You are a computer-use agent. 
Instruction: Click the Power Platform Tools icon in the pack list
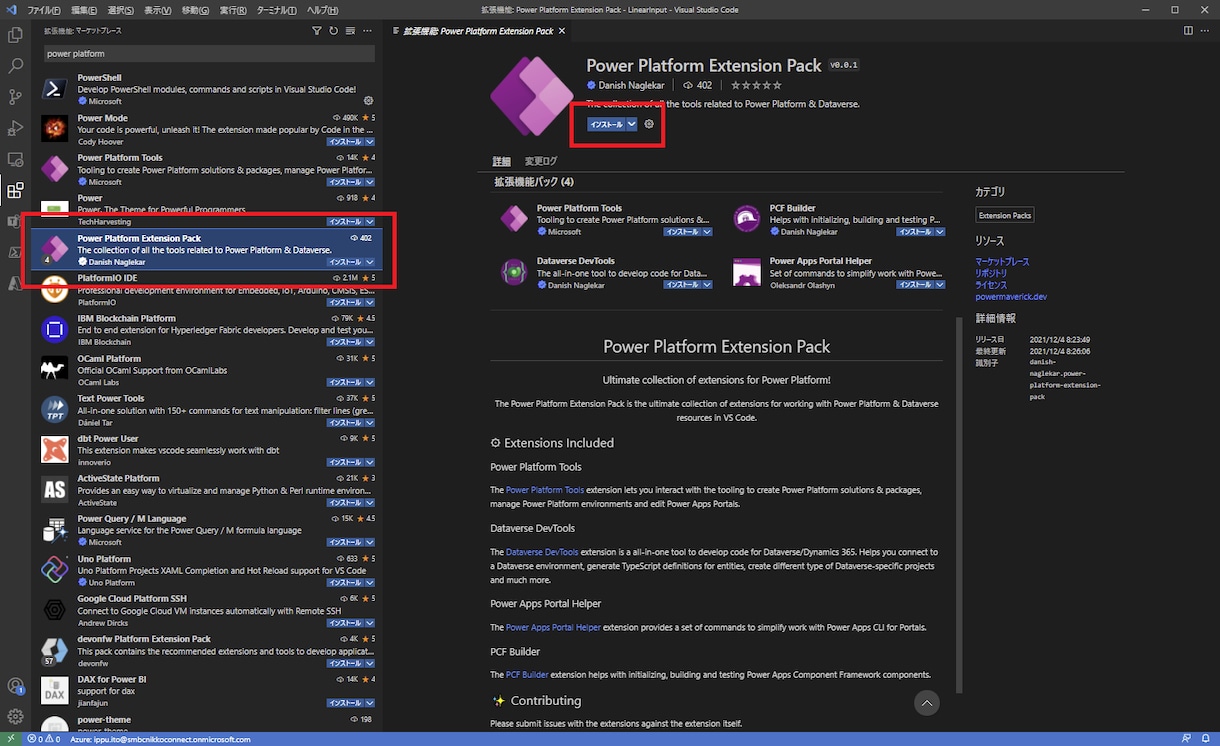click(x=514, y=218)
